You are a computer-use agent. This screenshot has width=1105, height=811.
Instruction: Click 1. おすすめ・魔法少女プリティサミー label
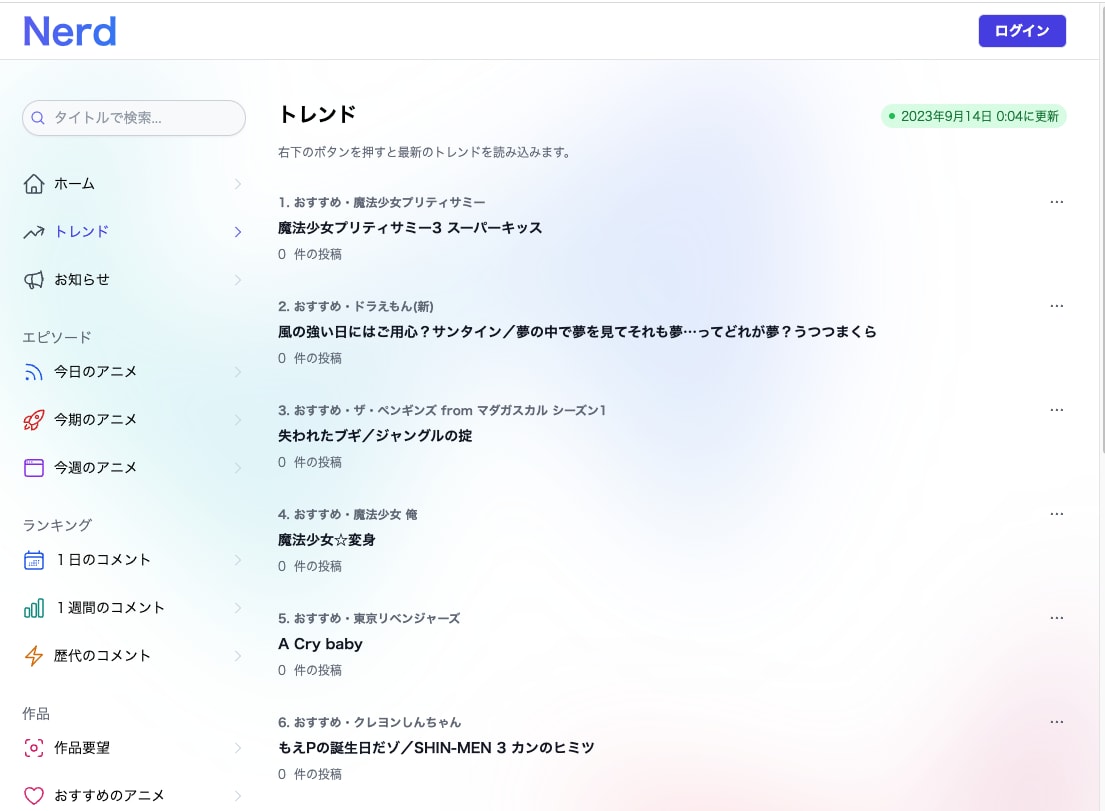pyautogui.click(x=381, y=202)
